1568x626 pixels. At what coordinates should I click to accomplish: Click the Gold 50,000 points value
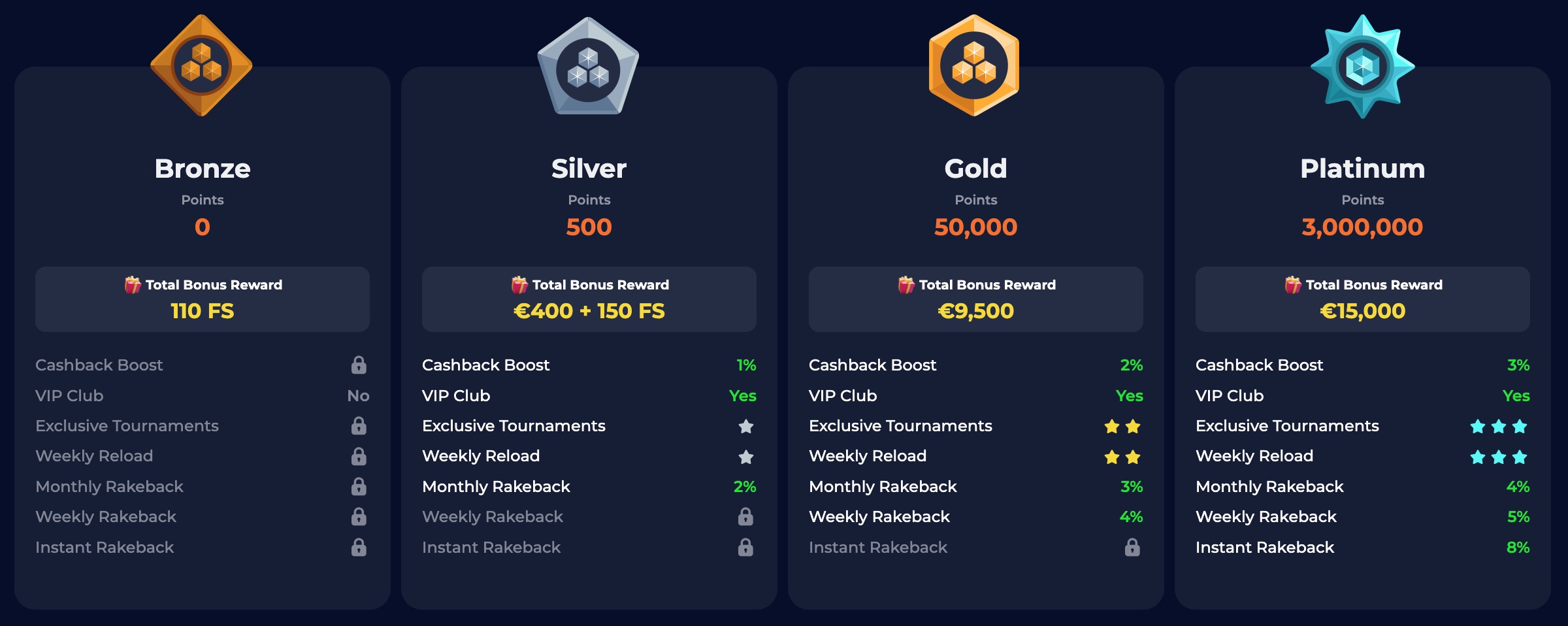coord(976,227)
